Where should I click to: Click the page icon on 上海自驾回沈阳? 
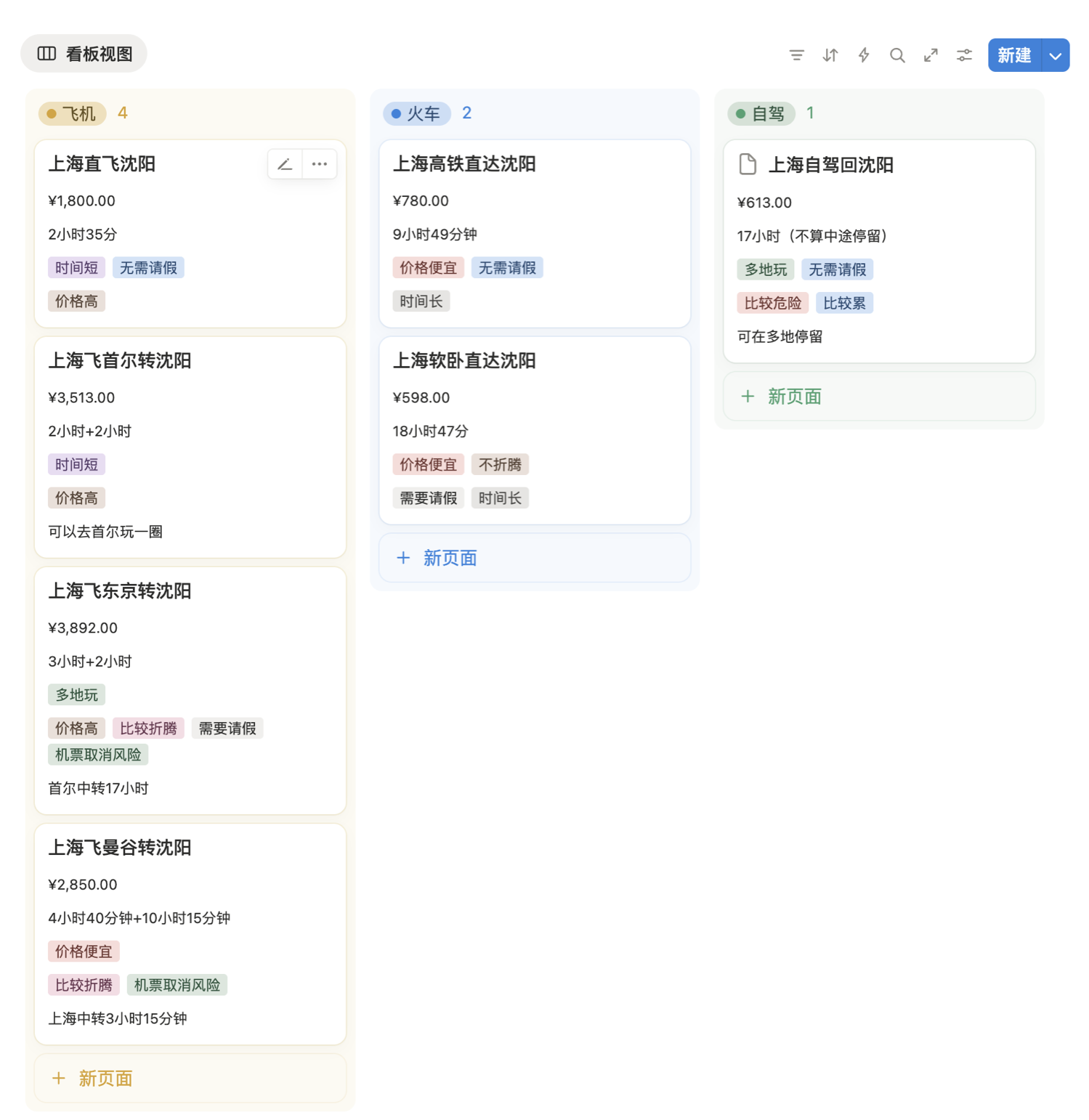(x=748, y=165)
